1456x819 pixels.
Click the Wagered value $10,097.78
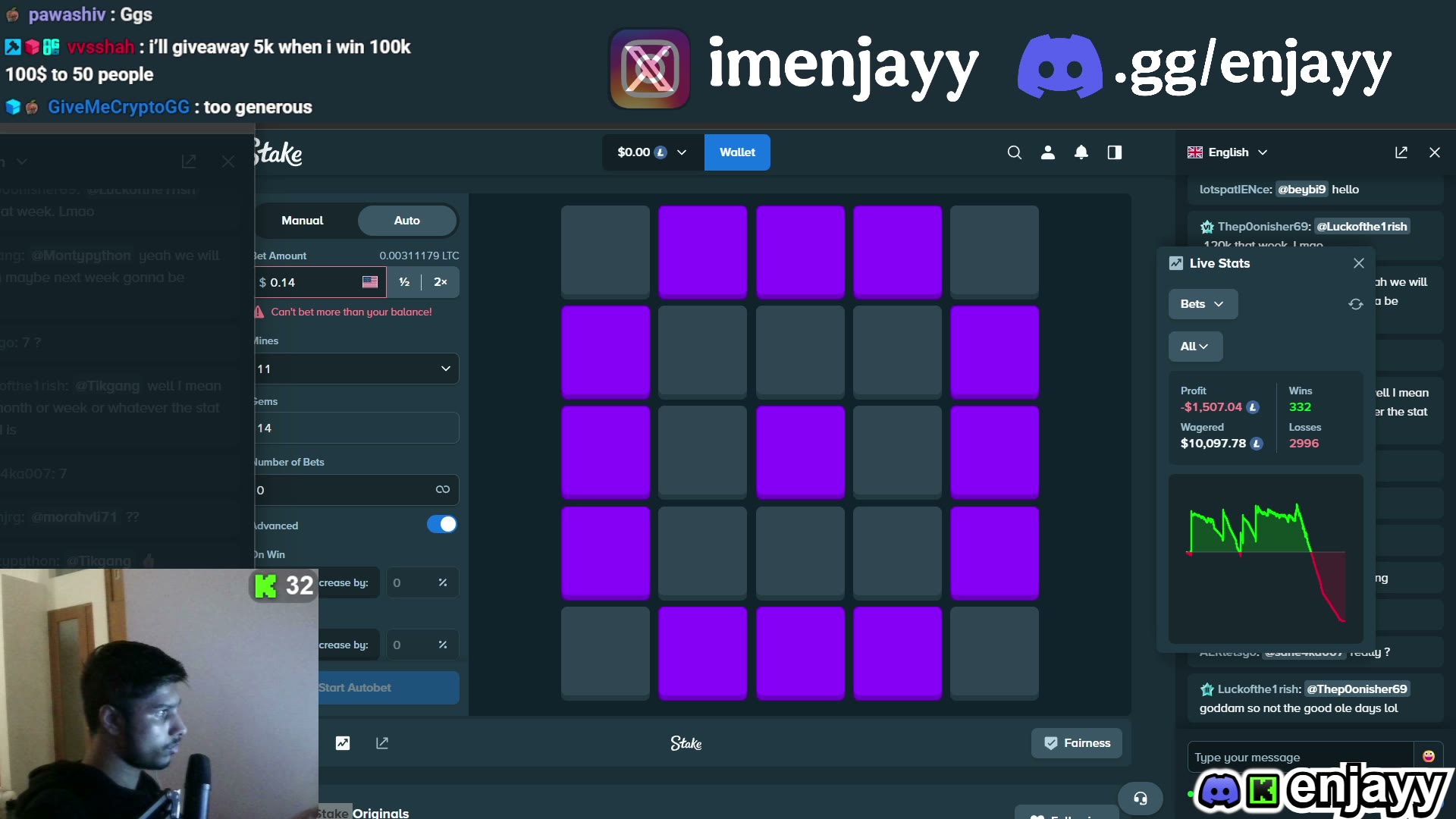pos(1213,444)
